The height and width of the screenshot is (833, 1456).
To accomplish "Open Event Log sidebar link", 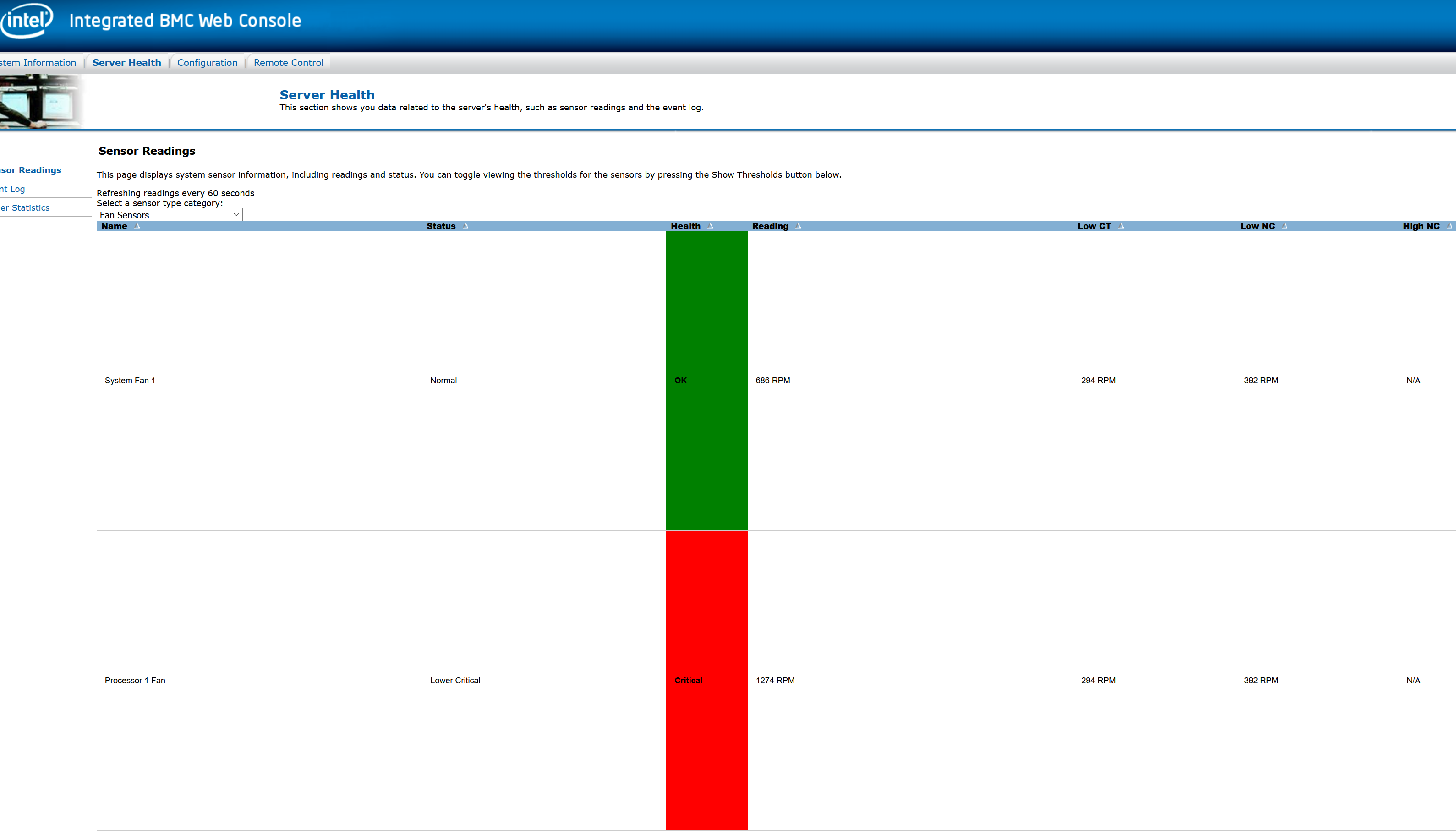I will (x=12, y=190).
